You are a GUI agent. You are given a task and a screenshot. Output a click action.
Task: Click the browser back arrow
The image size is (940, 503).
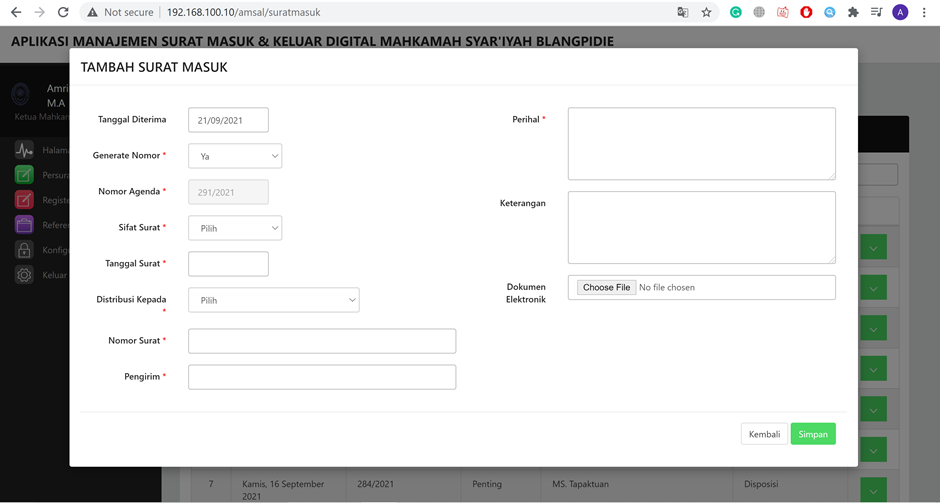pyautogui.click(x=15, y=13)
